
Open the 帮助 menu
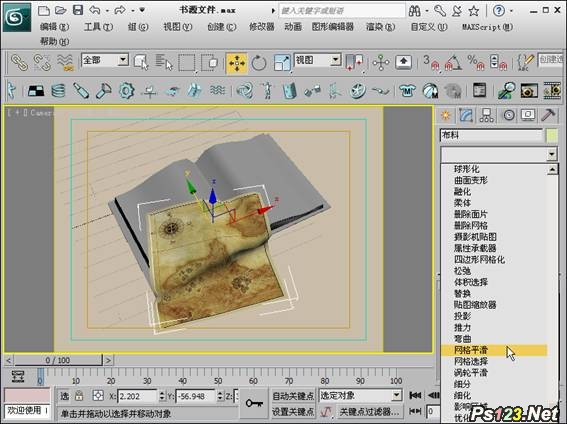click(54, 42)
